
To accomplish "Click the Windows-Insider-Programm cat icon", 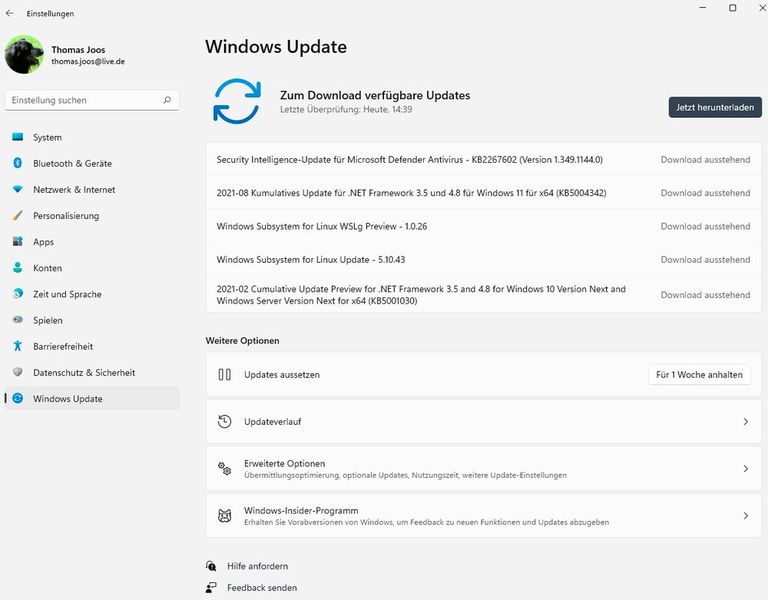I will [x=224, y=516].
